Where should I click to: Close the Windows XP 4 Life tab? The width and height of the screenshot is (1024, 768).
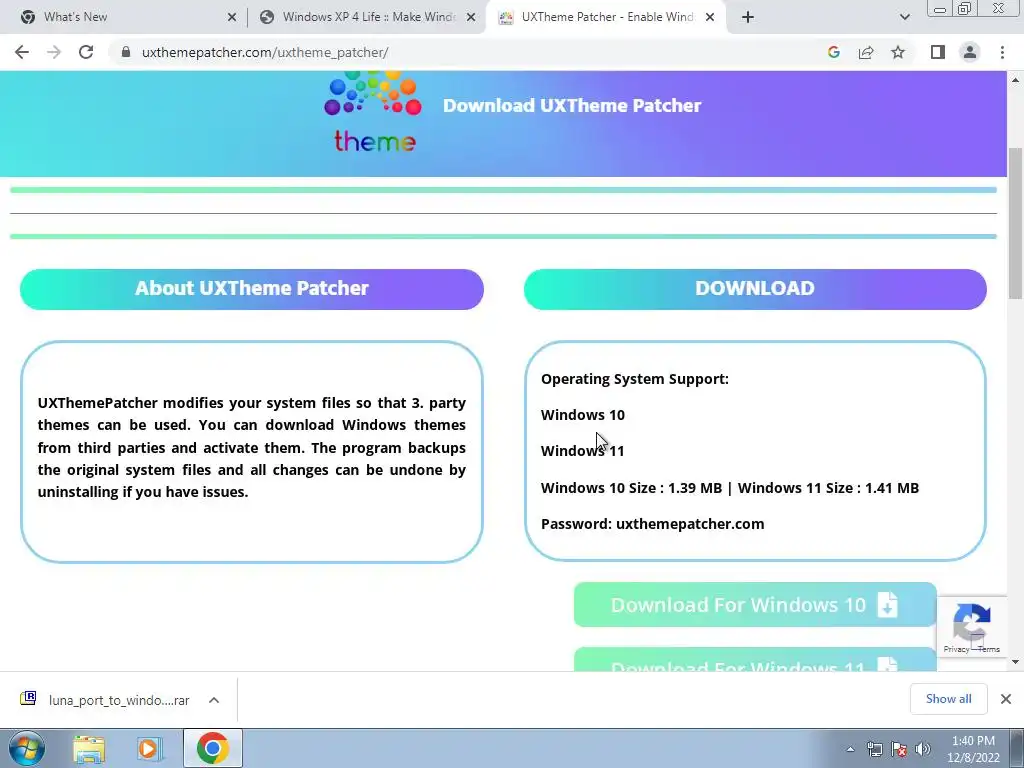[471, 17]
